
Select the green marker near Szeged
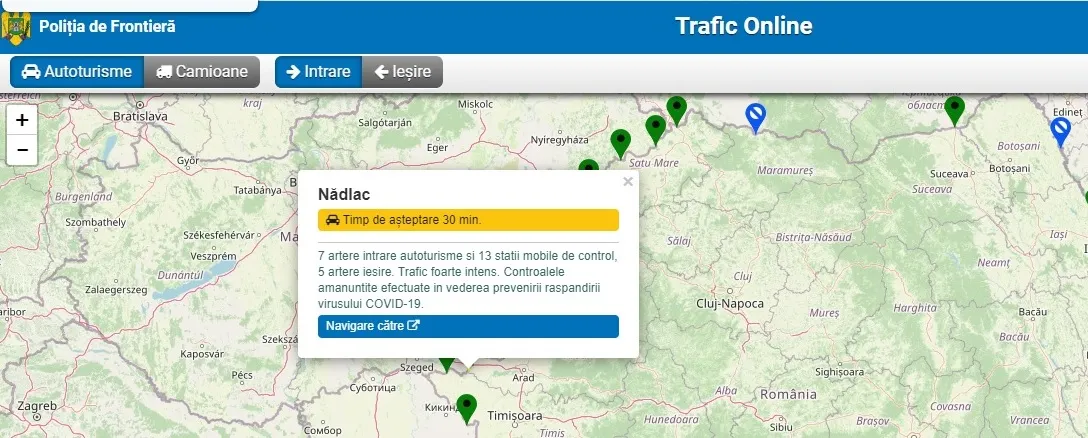447,364
